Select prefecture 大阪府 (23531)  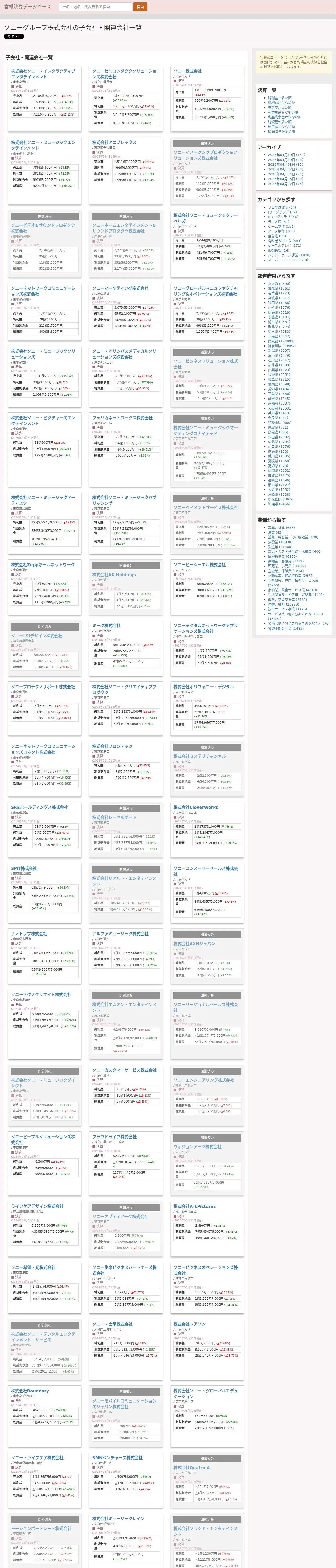click(280, 408)
